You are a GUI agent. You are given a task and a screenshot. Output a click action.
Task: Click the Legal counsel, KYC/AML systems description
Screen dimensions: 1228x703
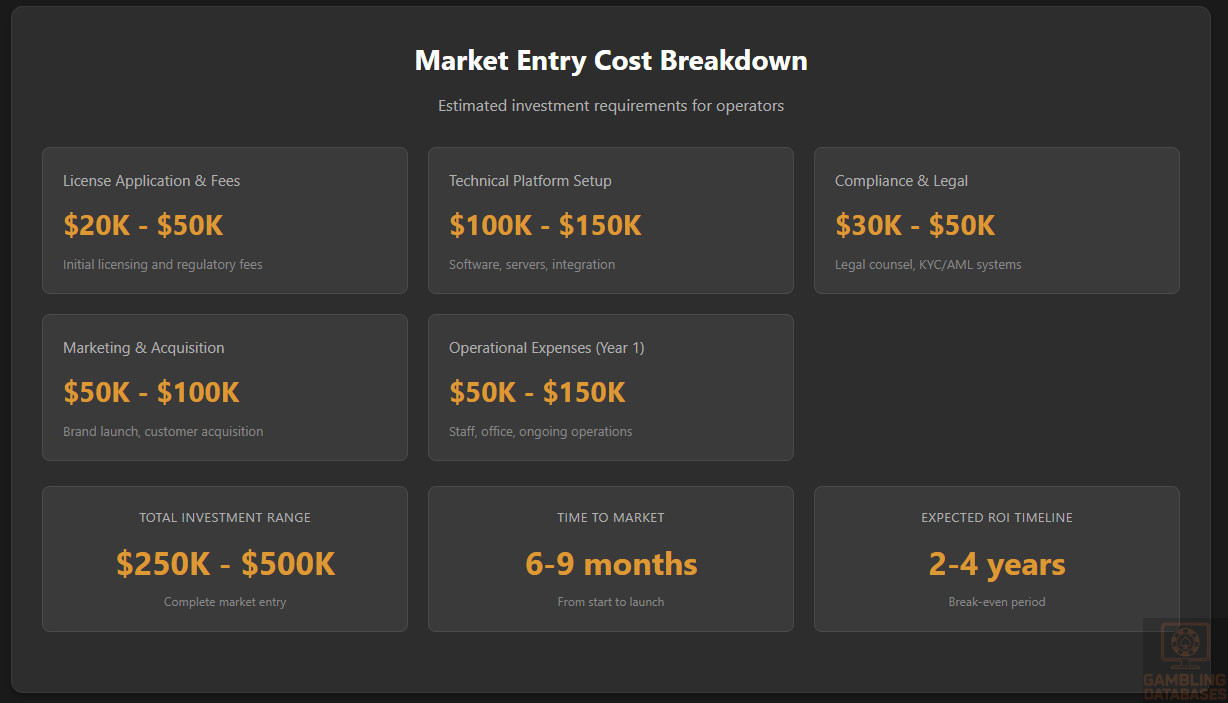click(x=928, y=265)
